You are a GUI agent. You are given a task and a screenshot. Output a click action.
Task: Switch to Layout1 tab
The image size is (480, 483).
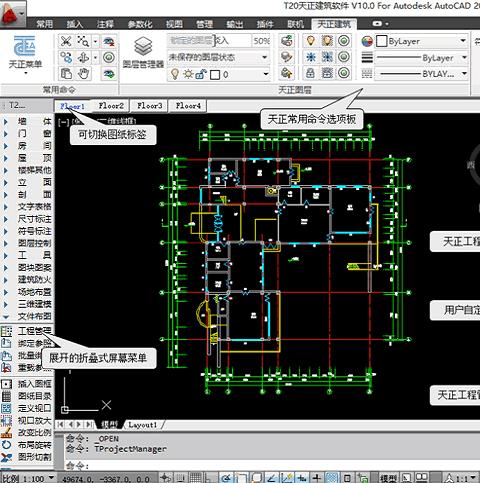pyautogui.click(x=143, y=425)
